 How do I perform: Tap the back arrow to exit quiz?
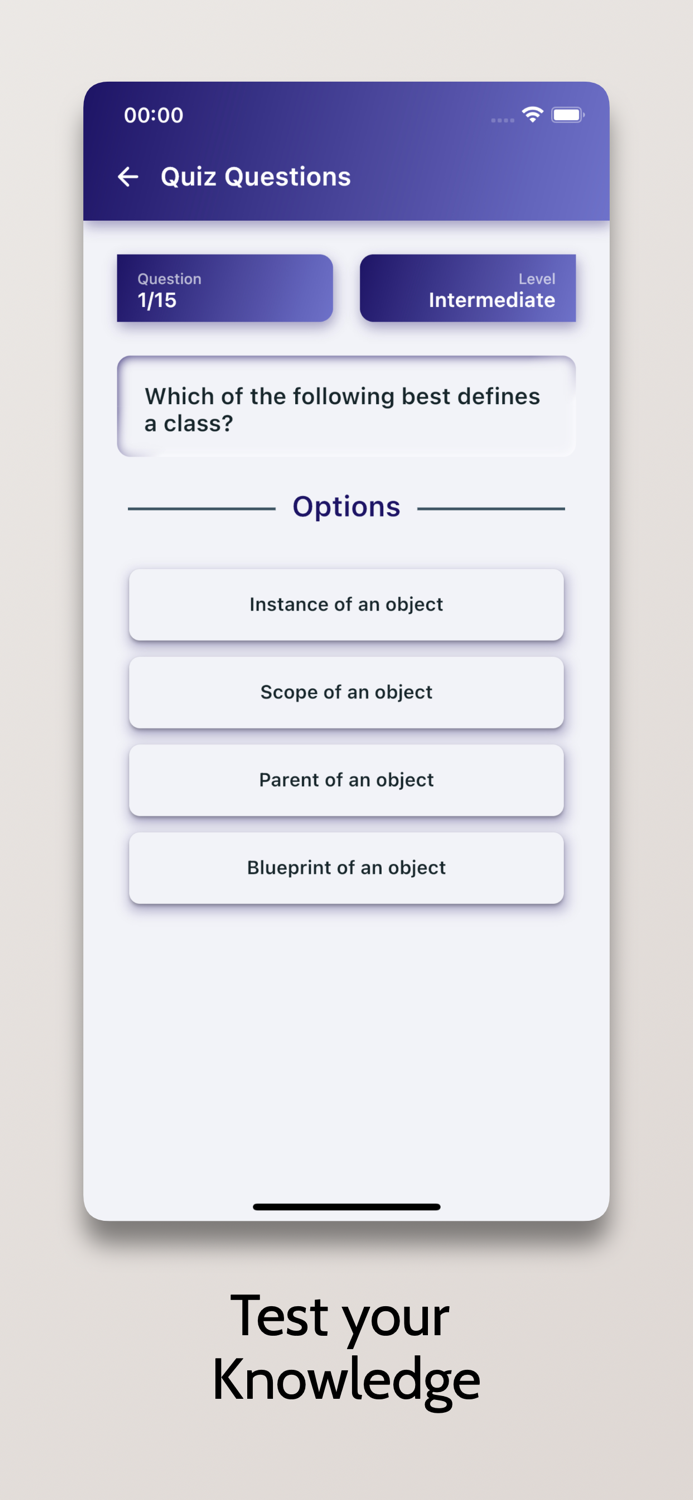[x=128, y=177]
